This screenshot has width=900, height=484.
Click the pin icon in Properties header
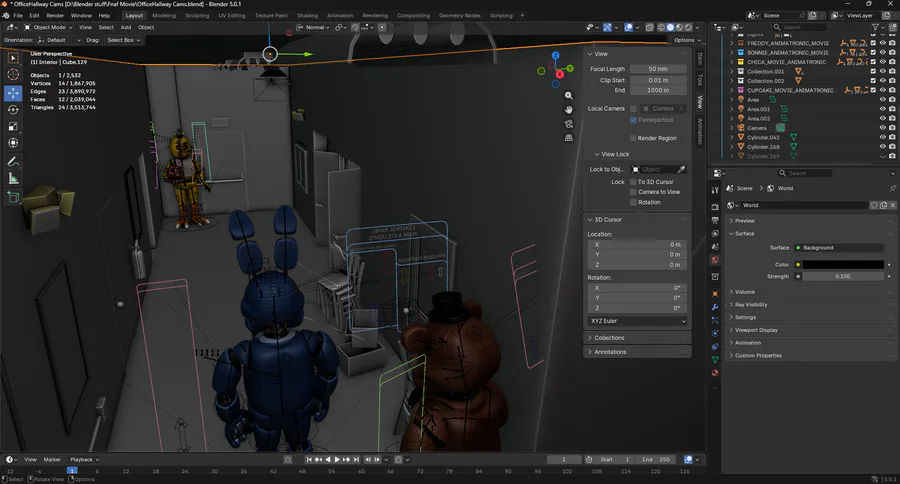(x=892, y=188)
